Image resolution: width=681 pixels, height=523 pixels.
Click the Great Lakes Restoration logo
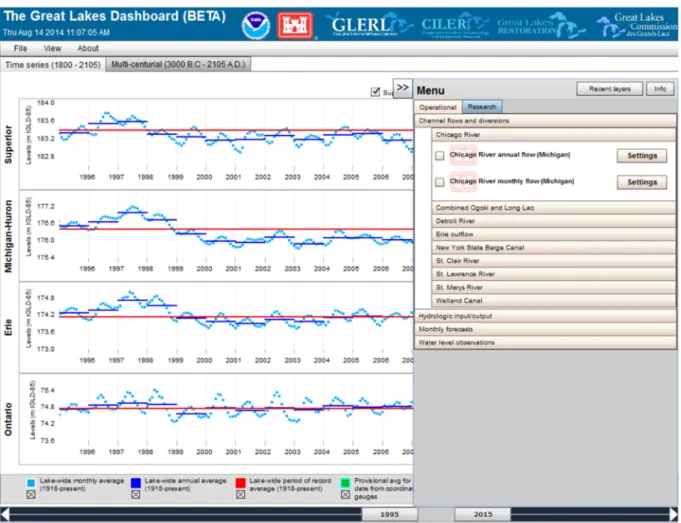[x=541, y=26]
